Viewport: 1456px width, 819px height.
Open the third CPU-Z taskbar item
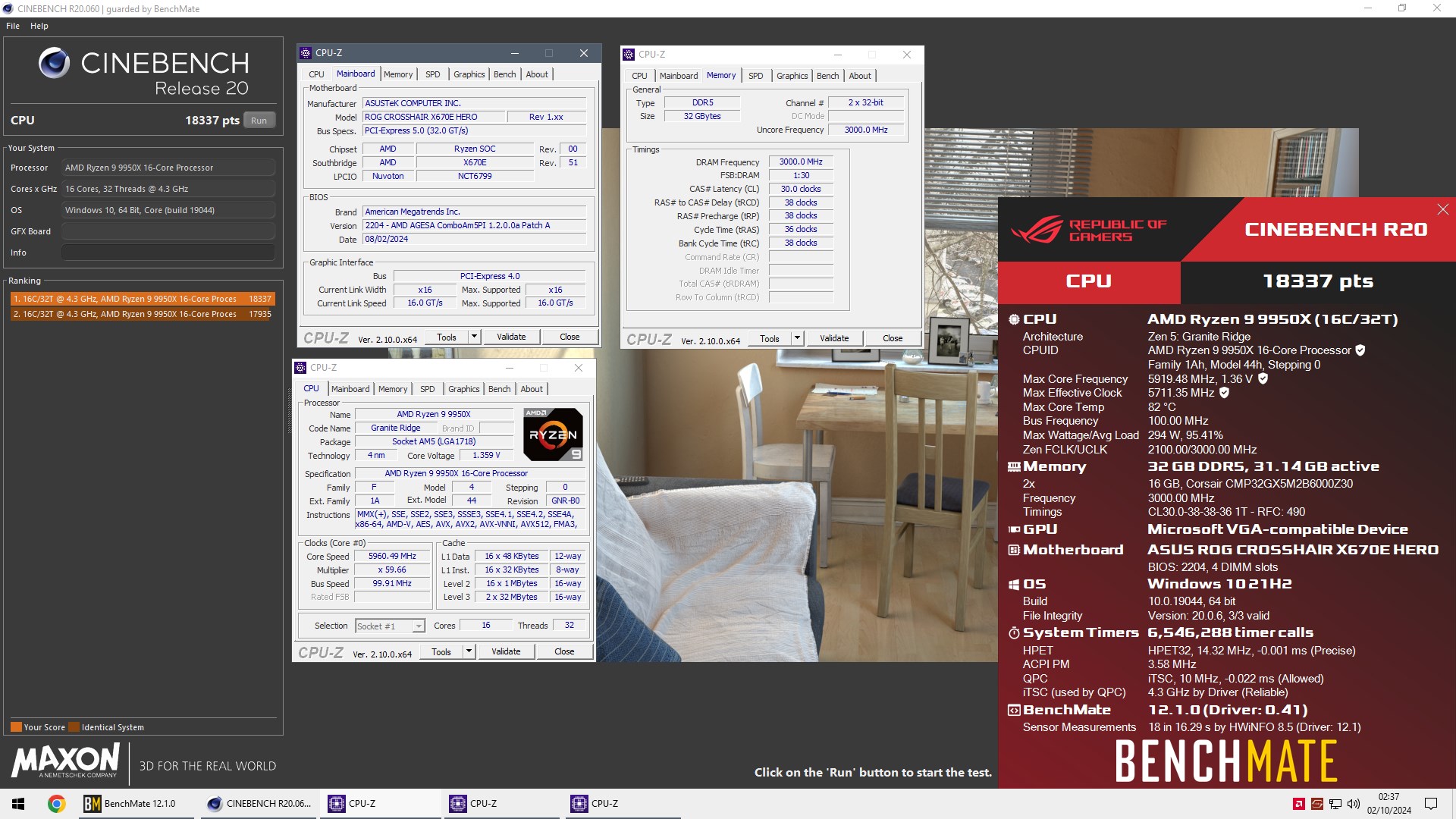pos(623,804)
